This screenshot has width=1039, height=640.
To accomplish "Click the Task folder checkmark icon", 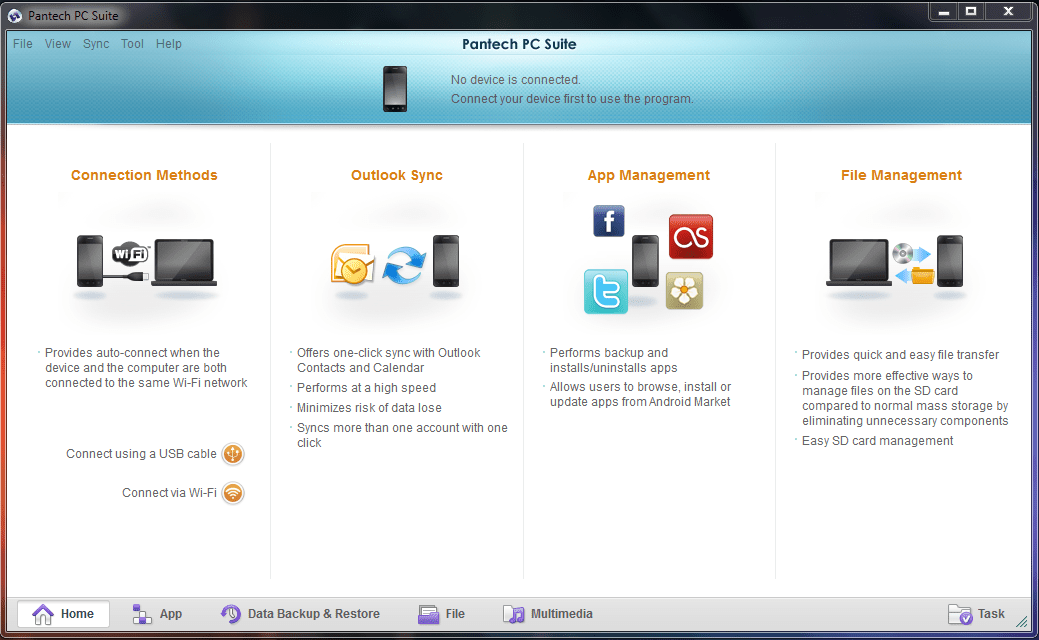I will 960,615.
